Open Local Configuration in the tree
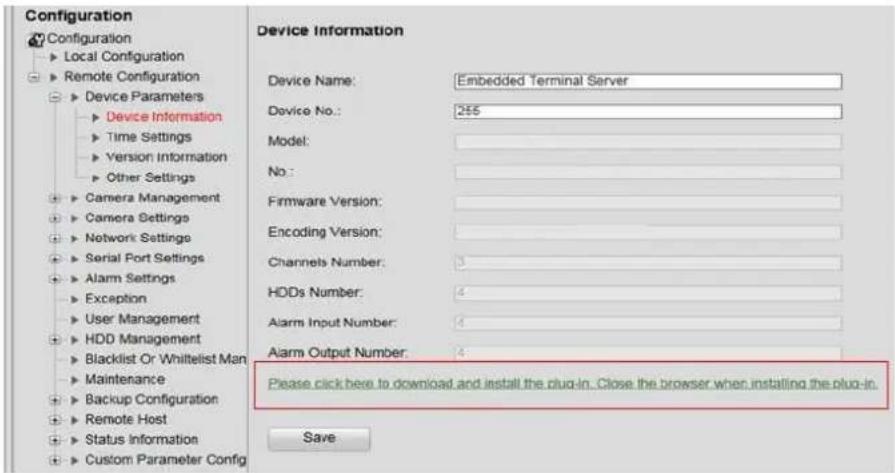Viewport: 895px width, 473px height. click(x=124, y=56)
